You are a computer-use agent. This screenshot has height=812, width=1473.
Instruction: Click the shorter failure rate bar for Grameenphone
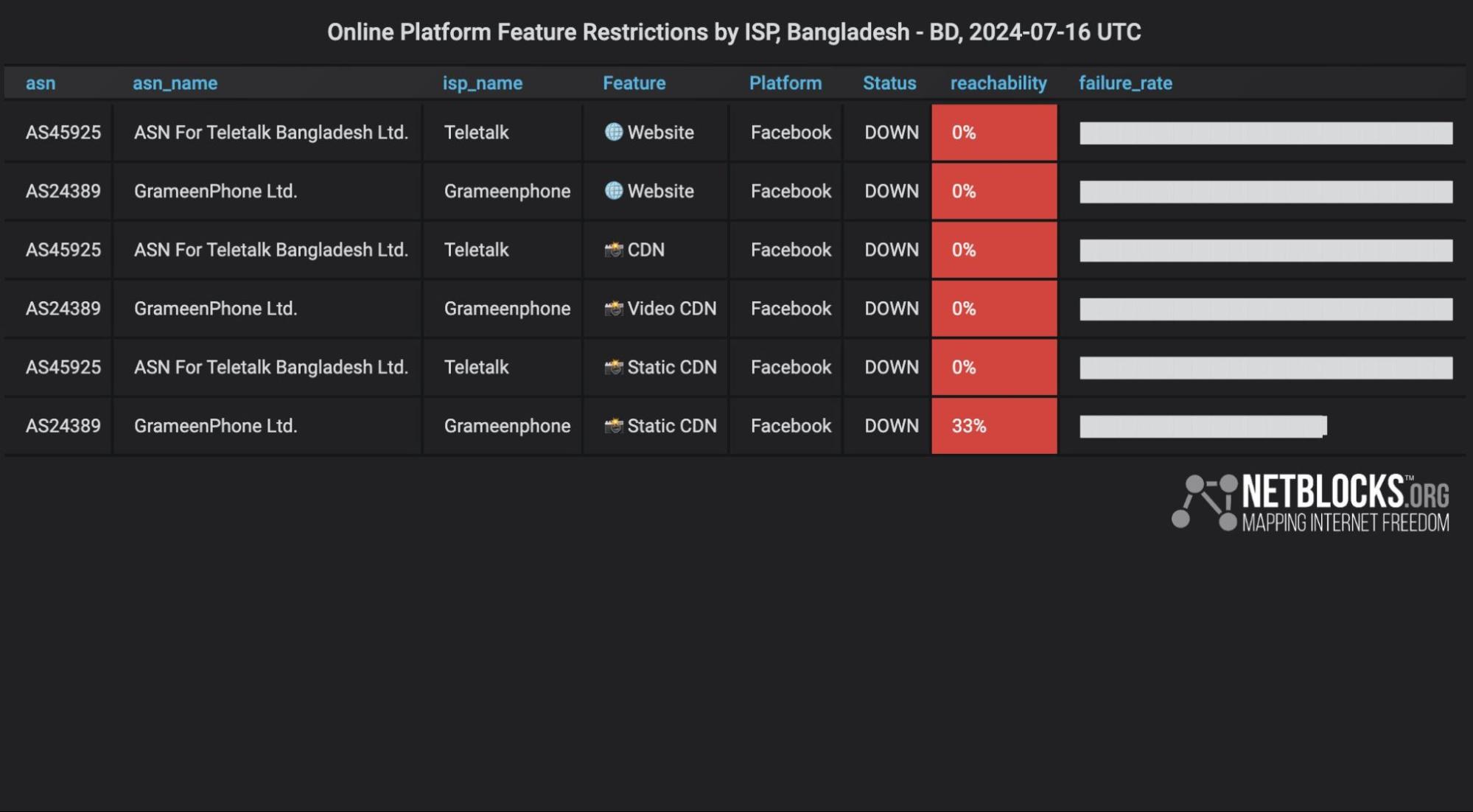(x=1202, y=426)
